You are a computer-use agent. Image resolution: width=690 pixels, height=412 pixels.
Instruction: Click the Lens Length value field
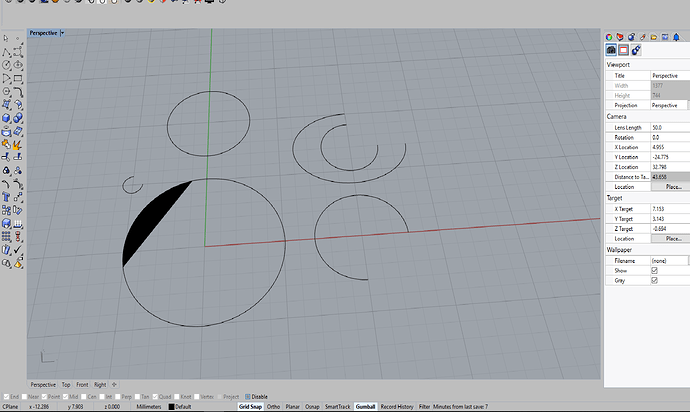pyautogui.click(x=670, y=127)
